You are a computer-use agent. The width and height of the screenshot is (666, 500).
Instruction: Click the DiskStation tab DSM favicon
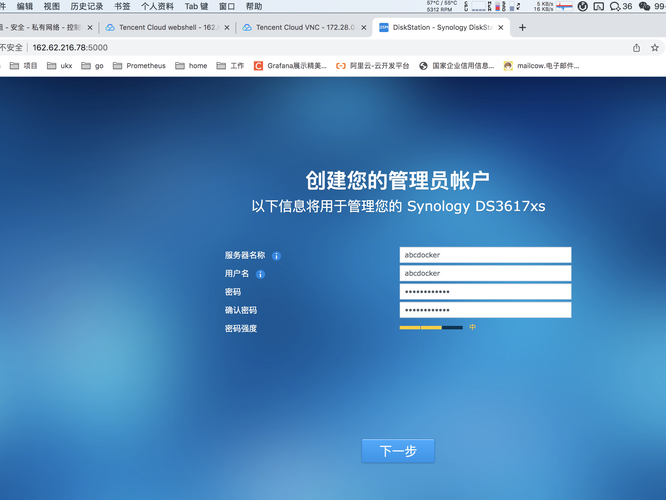point(384,28)
